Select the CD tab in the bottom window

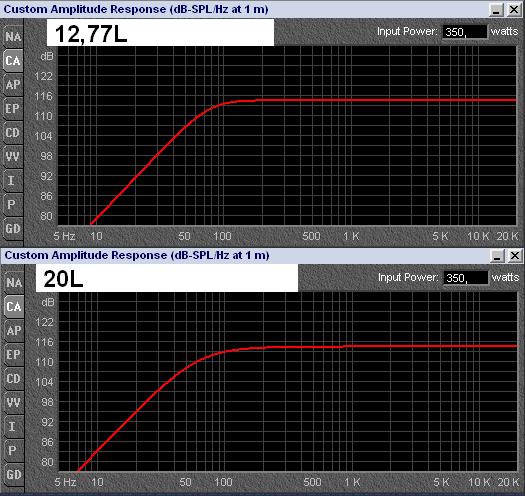[14, 378]
